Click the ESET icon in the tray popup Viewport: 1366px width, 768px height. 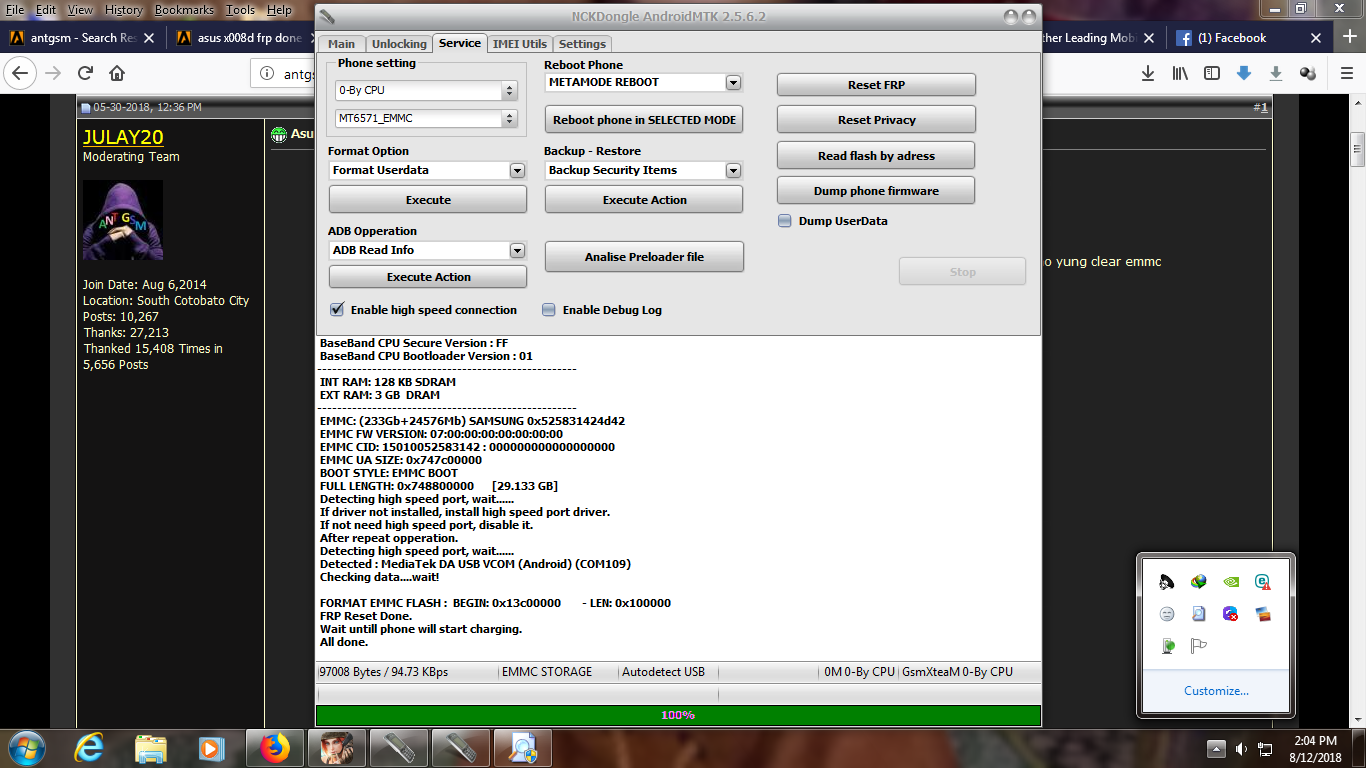click(1263, 582)
